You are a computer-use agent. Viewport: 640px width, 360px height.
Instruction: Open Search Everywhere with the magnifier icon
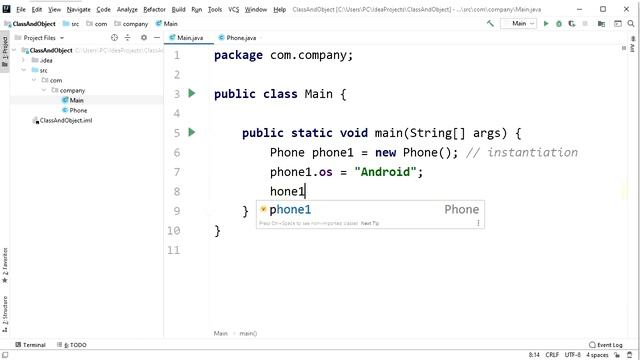(x=631, y=24)
